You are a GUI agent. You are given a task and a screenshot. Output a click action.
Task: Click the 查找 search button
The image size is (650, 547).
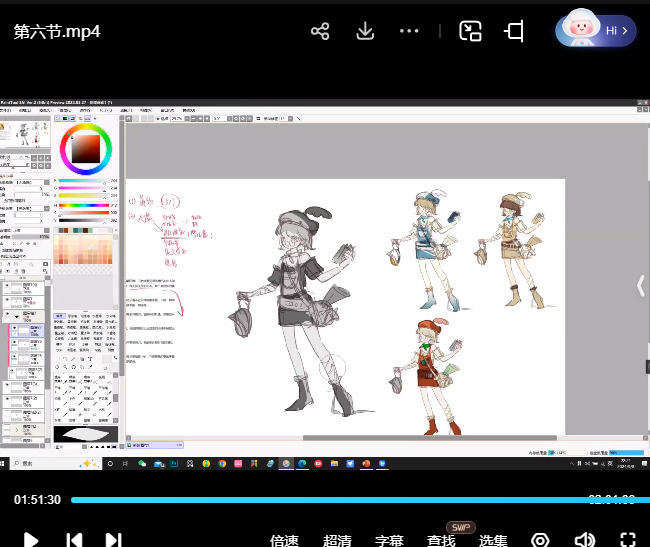click(441, 540)
